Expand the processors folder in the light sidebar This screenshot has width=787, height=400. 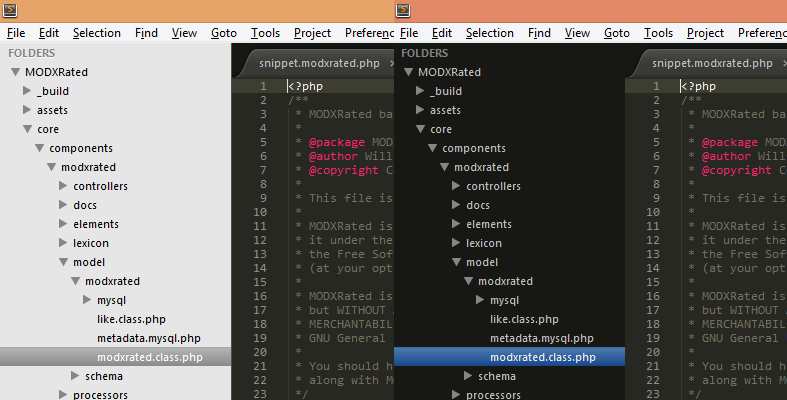click(64, 395)
